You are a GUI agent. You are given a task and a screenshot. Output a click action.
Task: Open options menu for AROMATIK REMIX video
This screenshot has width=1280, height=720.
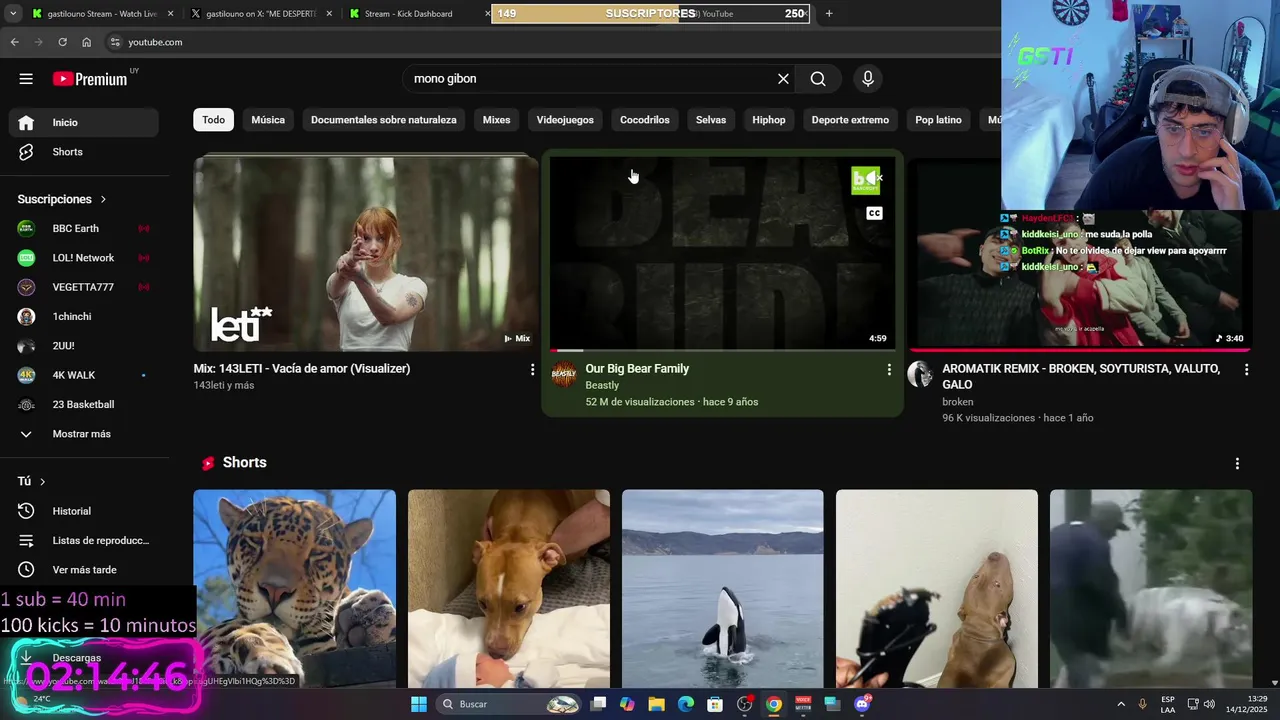(1246, 370)
